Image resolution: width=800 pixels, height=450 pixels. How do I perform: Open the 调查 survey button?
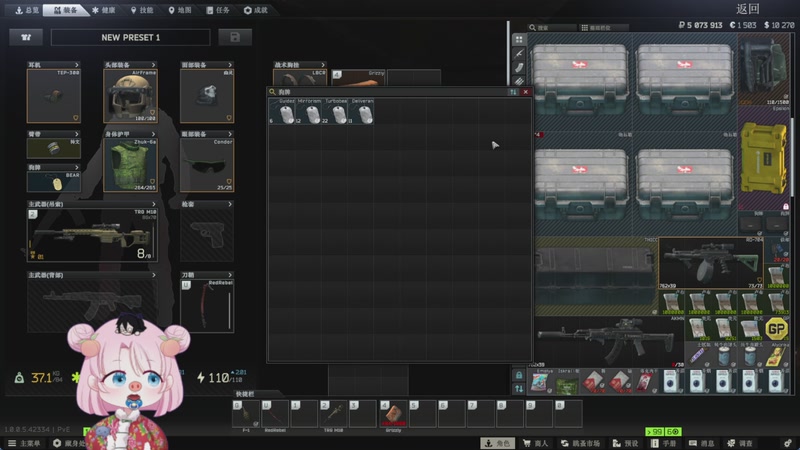pos(740,443)
